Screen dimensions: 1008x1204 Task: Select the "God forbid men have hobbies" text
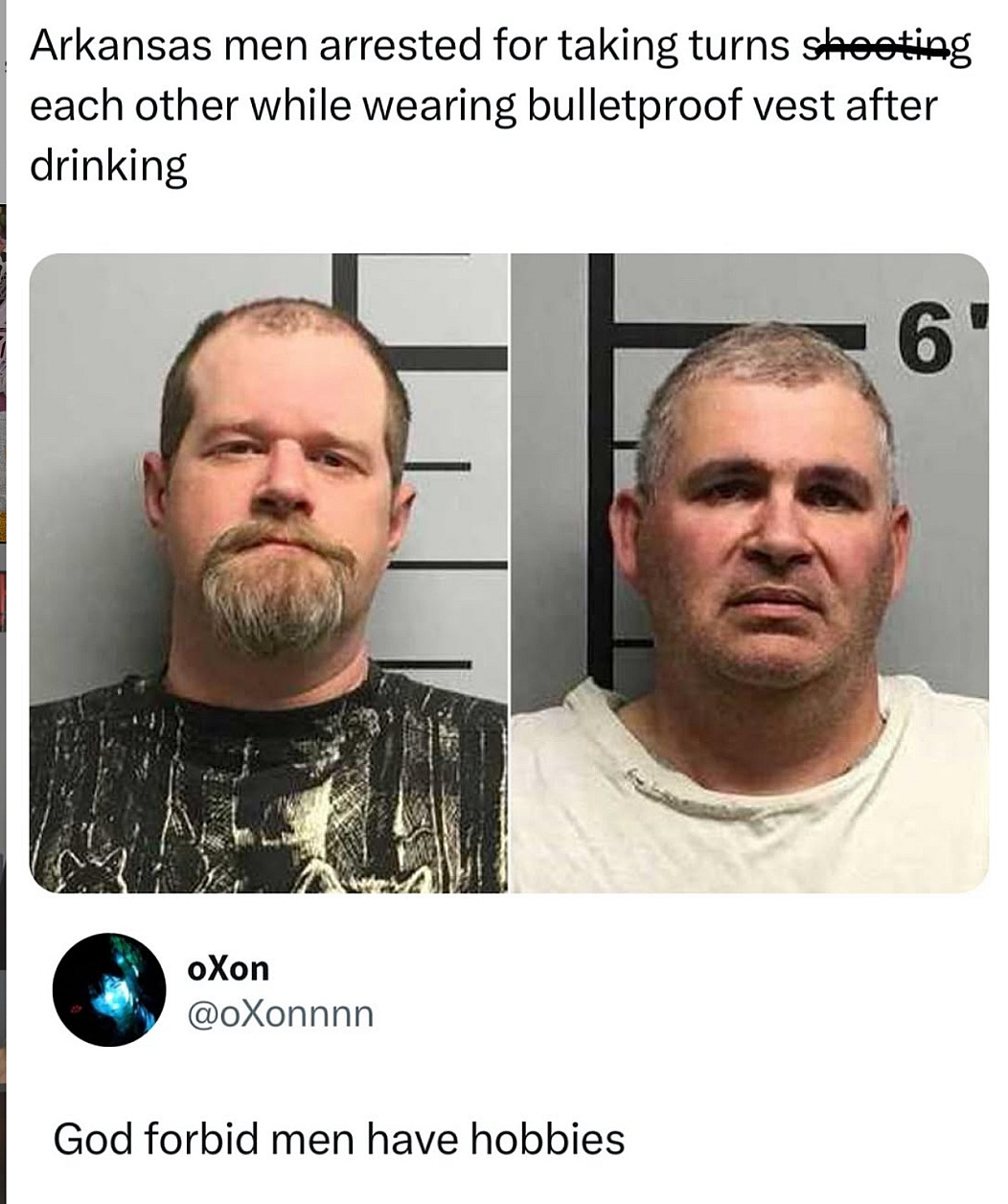(x=339, y=1139)
